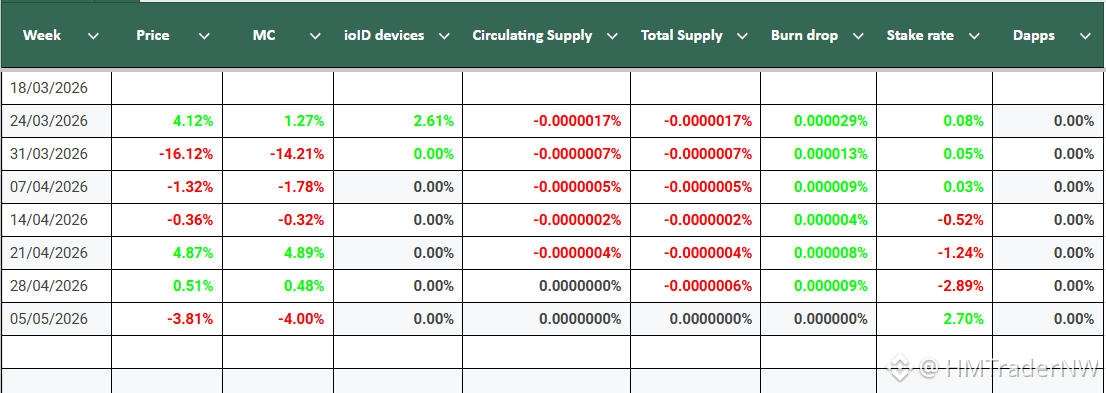
Task: Select the 0.000008% Burn drop cell
Action: pos(818,253)
